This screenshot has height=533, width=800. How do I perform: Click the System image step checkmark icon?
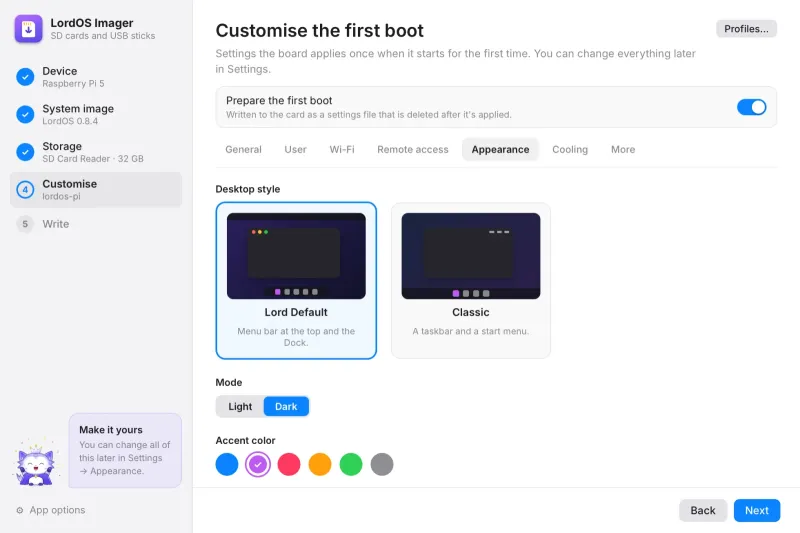pos(25,114)
